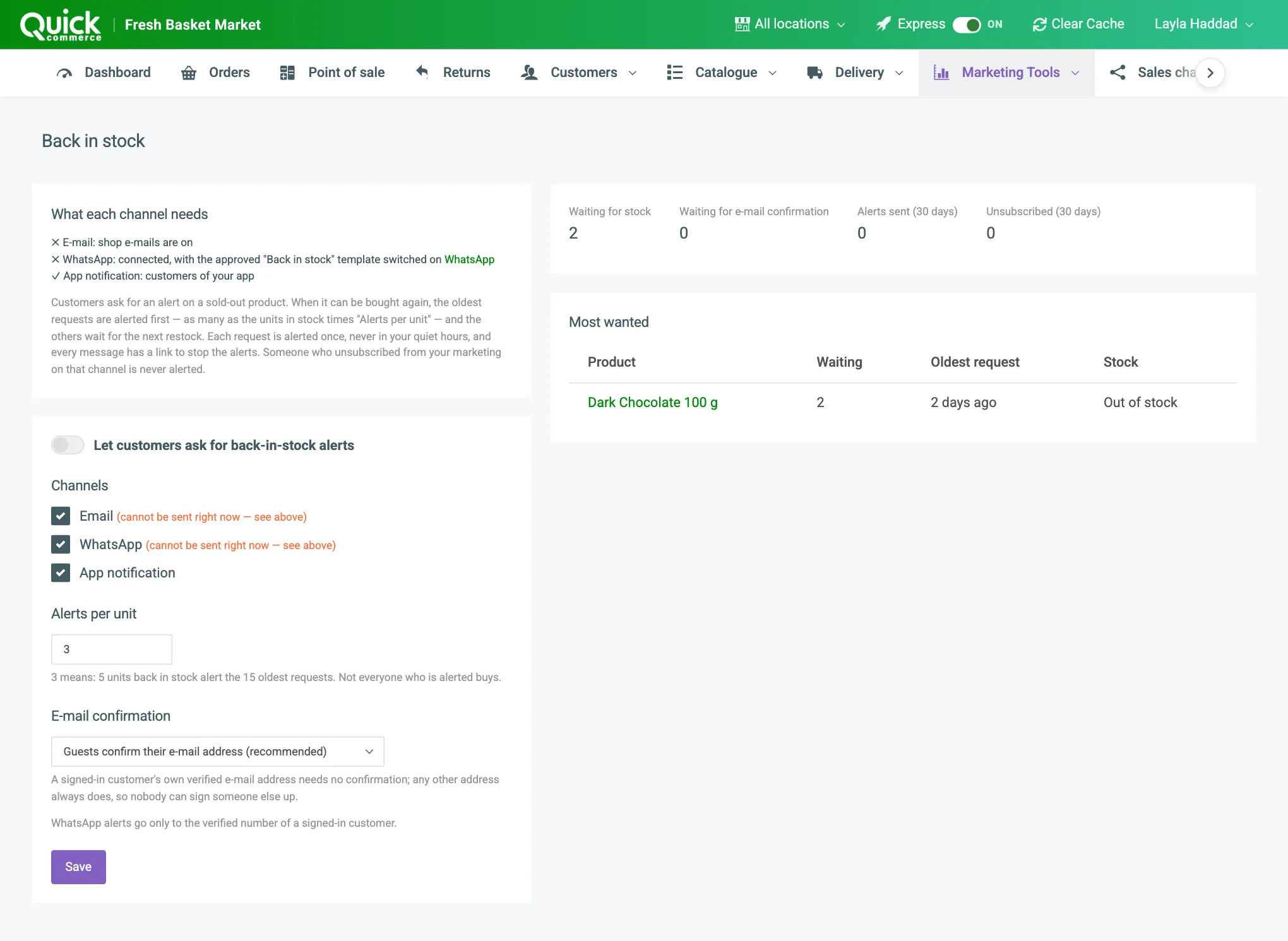
Task: Click the Point of sale icon
Action: pos(287,73)
